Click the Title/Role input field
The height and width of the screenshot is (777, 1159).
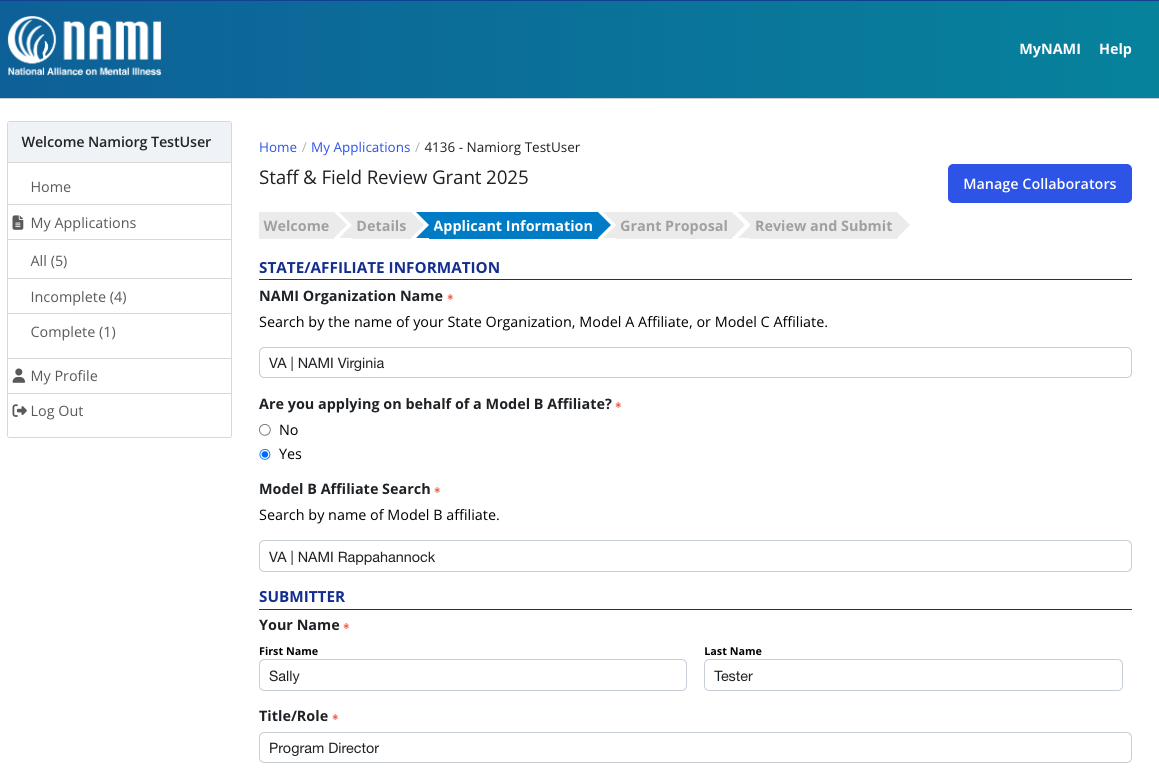coord(695,747)
